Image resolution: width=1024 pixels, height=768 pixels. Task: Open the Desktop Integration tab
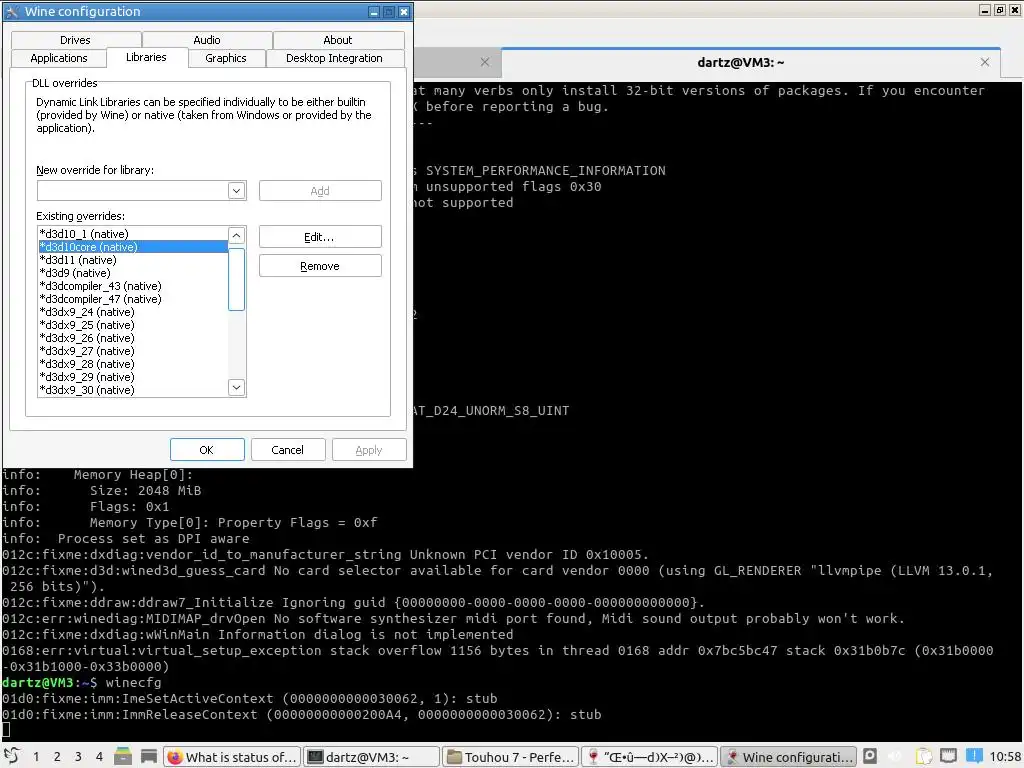click(334, 58)
